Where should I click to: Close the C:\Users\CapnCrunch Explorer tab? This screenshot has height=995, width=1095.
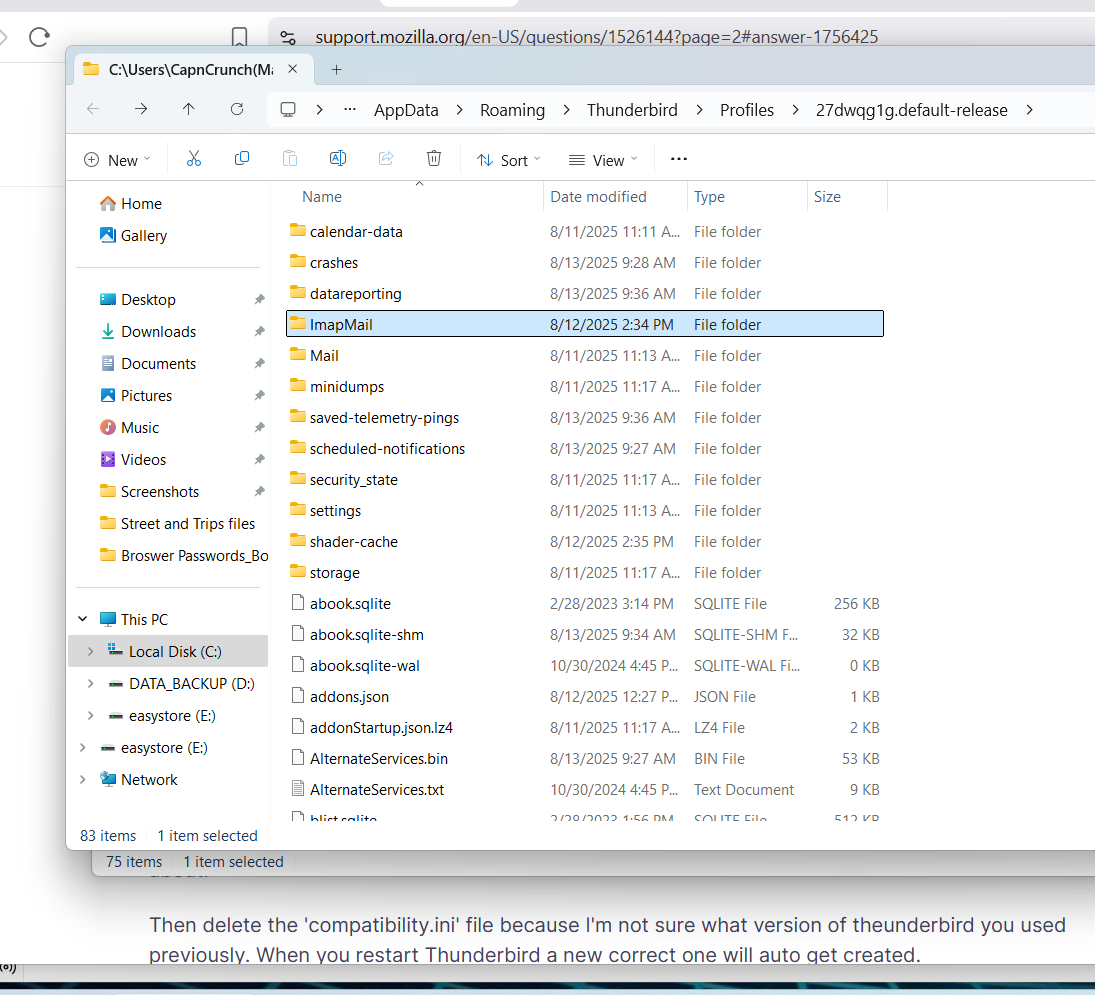pyautogui.click(x=293, y=69)
